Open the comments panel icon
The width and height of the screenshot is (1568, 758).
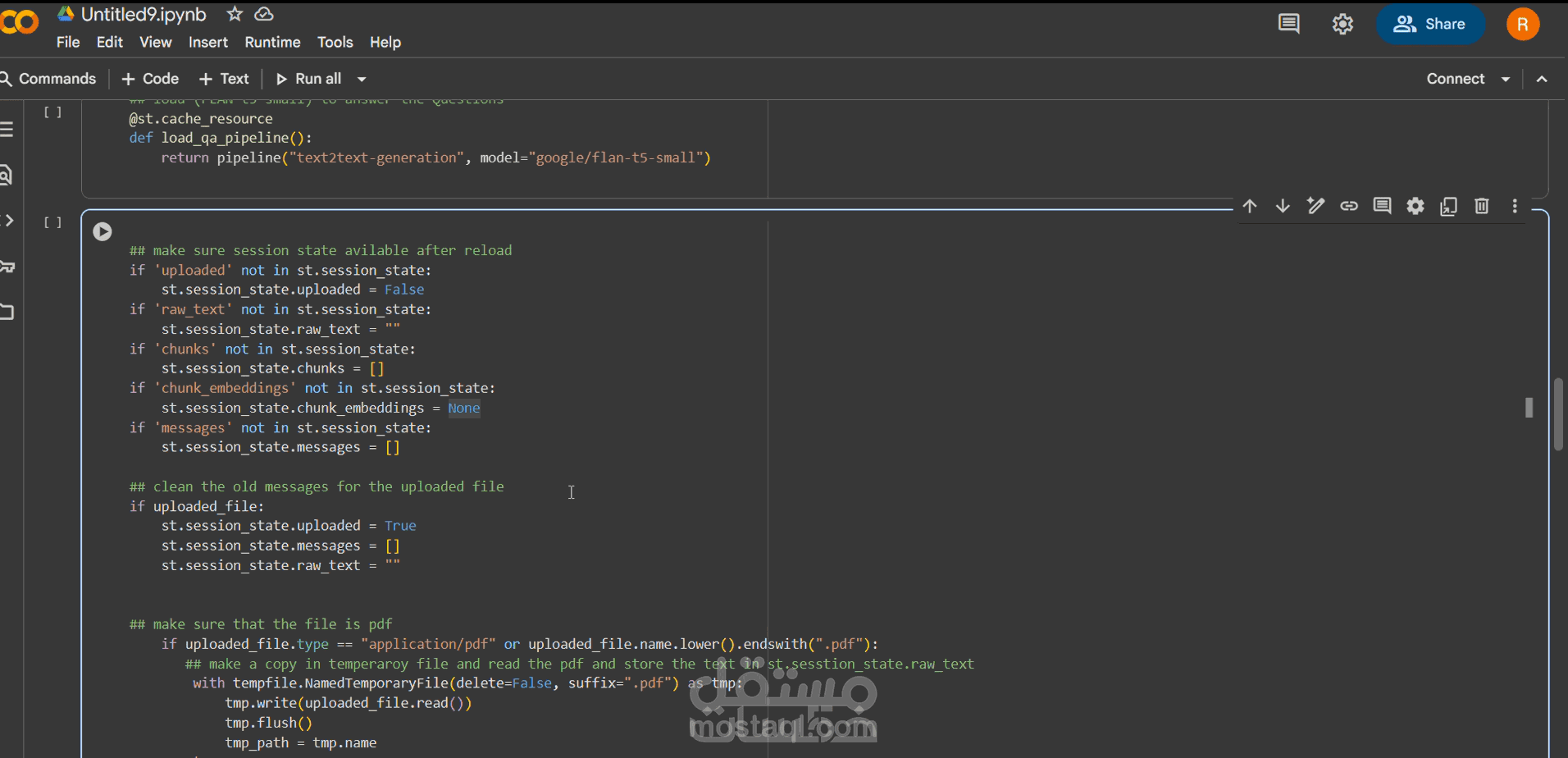tap(1289, 24)
